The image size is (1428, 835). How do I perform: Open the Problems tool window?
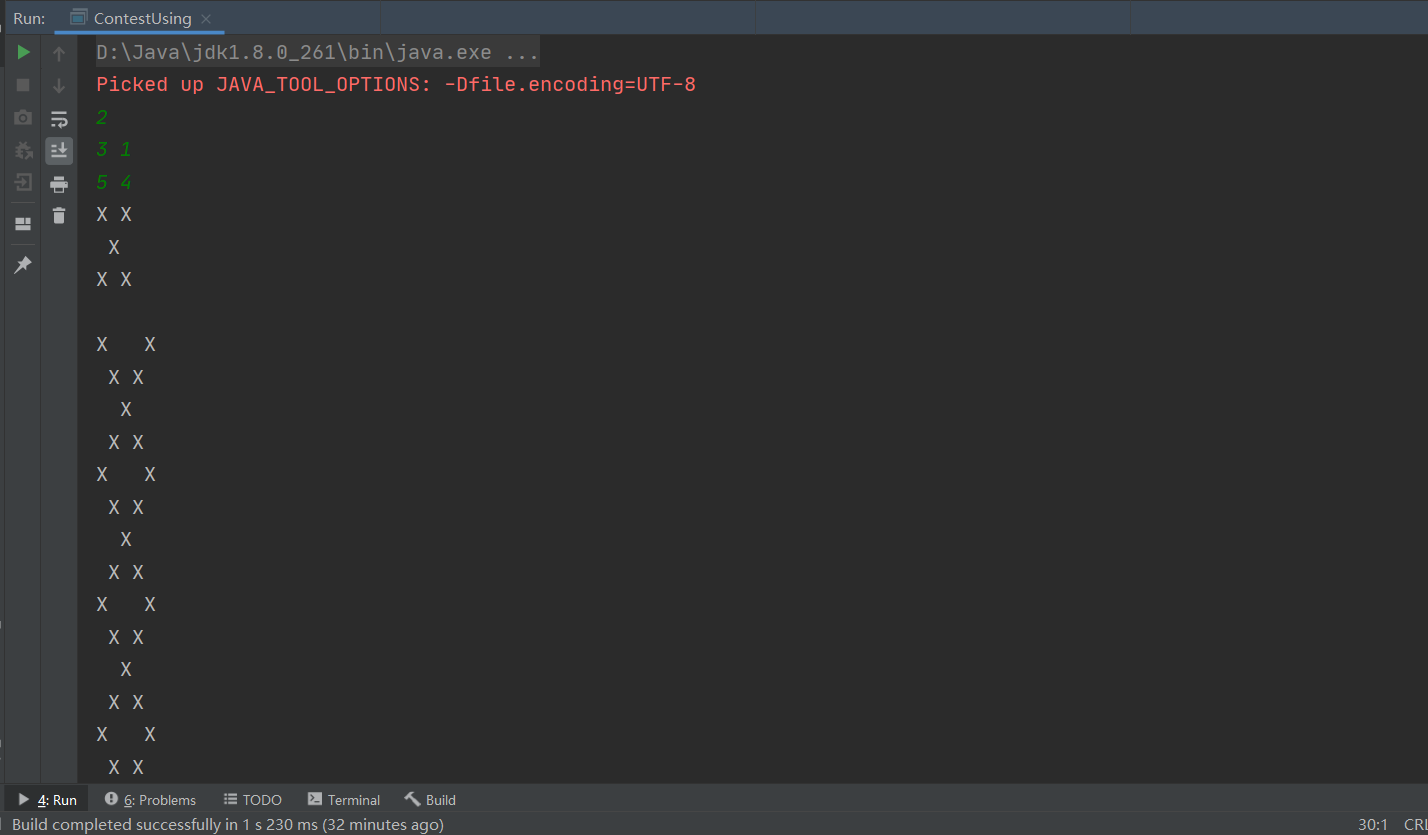151,800
